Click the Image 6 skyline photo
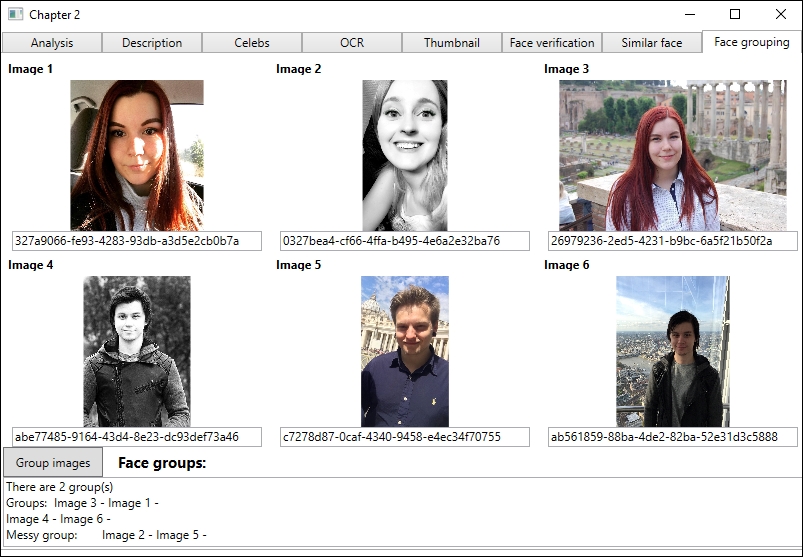 (673, 351)
